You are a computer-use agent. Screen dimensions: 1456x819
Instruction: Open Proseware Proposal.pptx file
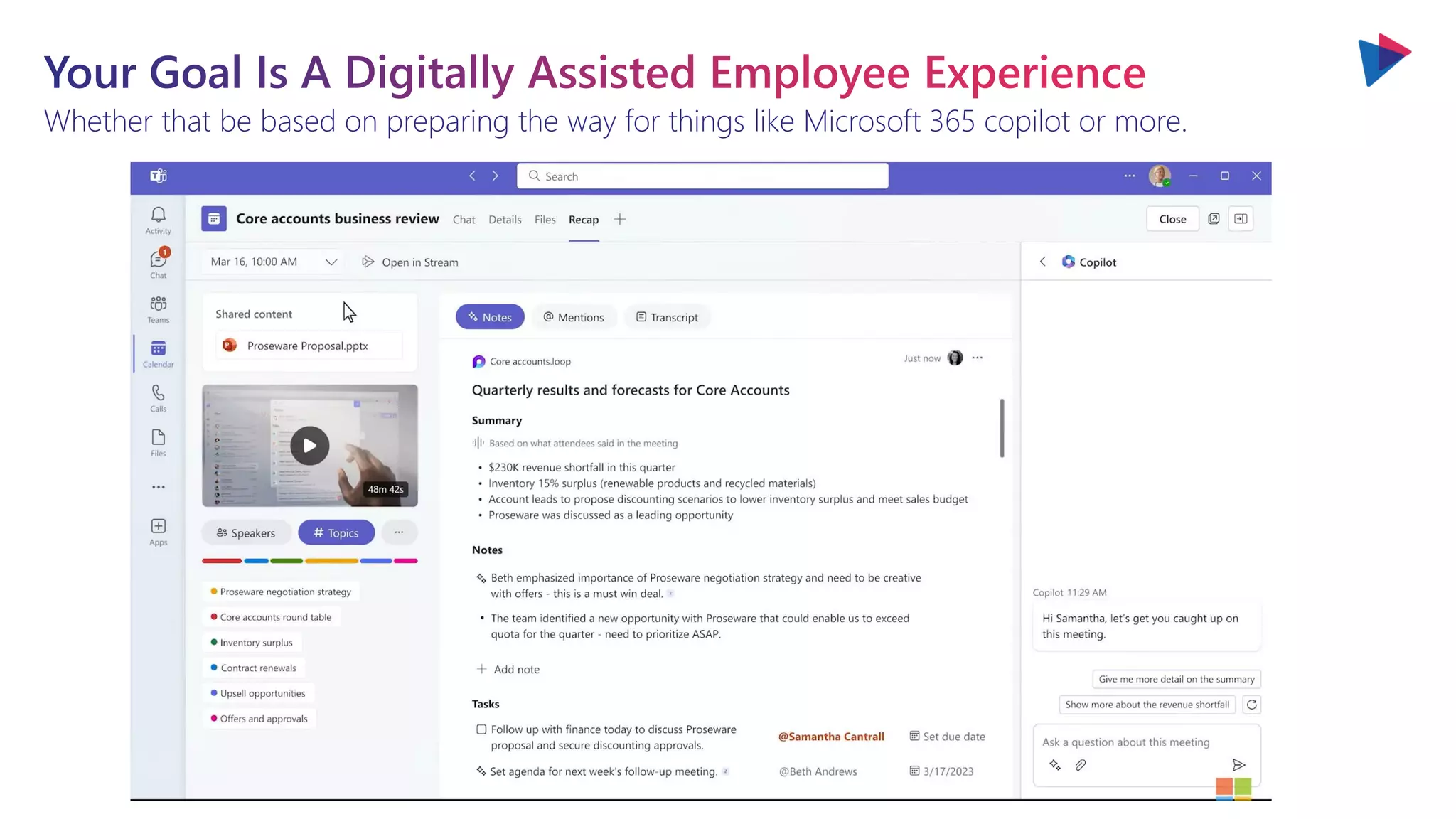click(x=309, y=346)
